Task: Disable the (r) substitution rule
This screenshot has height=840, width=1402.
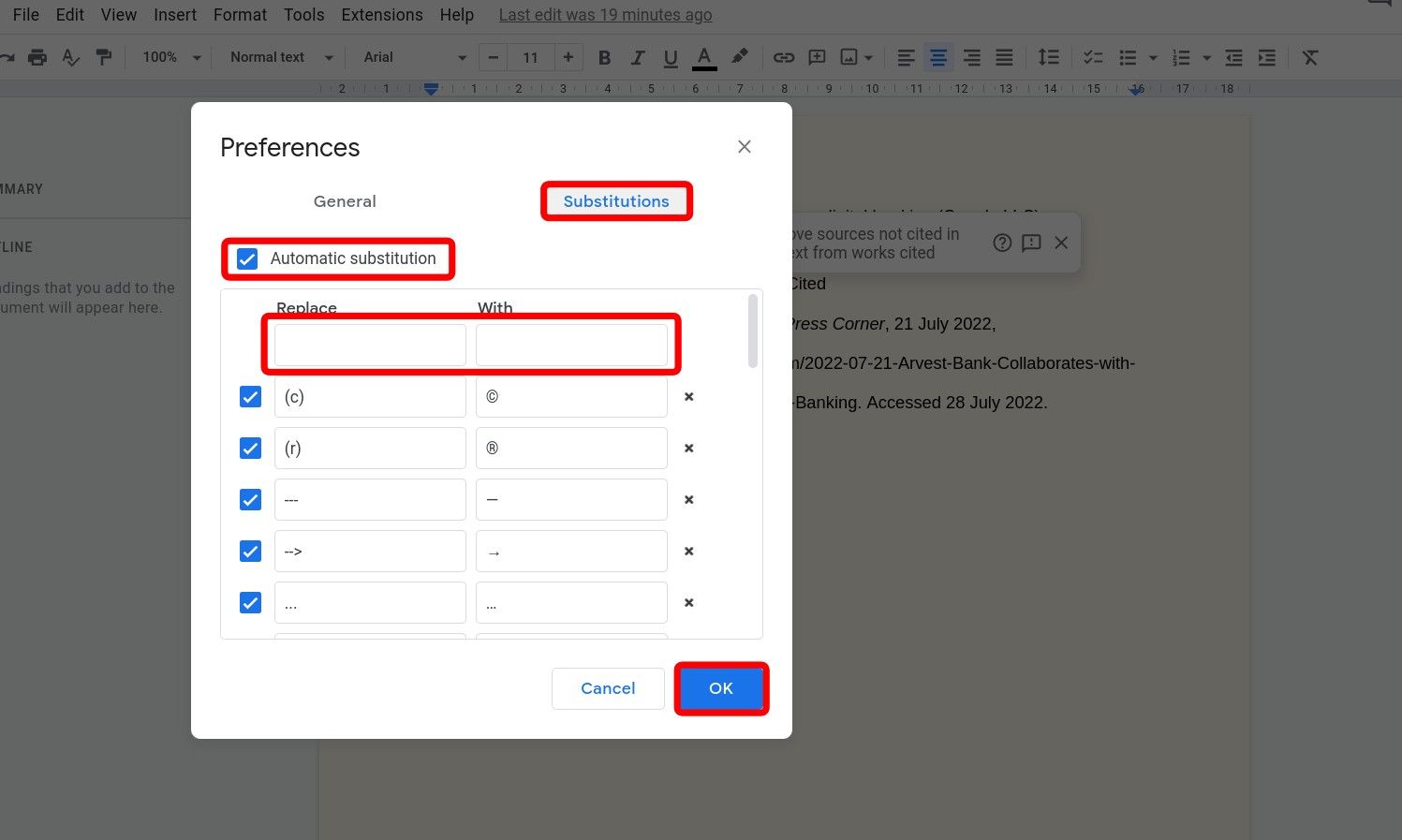Action: pyautogui.click(x=250, y=448)
